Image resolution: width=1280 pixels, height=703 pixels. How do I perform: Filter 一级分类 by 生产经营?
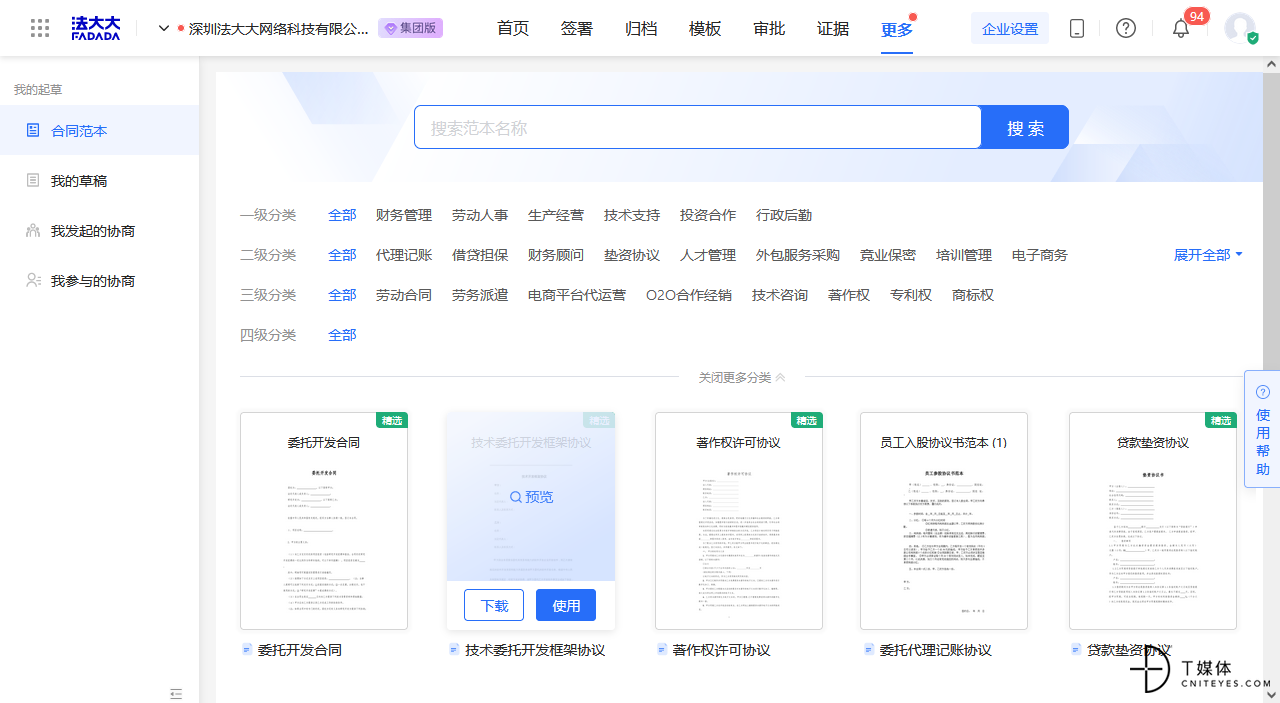(556, 215)
